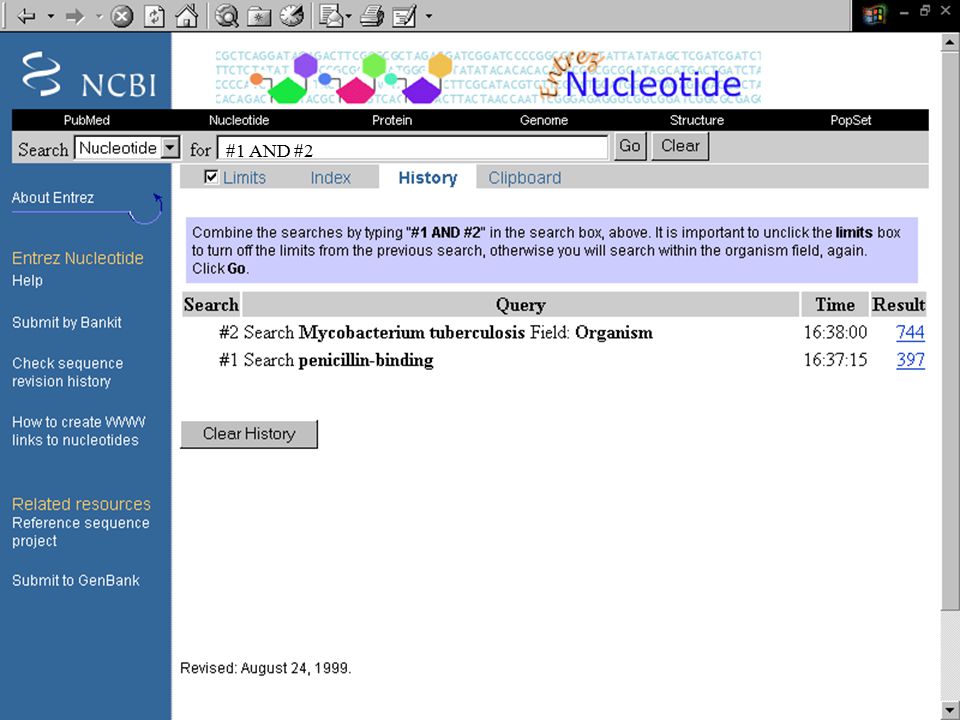The width and height of the screenshot is (960, 720).
Task: Open Check sequence revision history link
Action: click(x=67, y=372)
